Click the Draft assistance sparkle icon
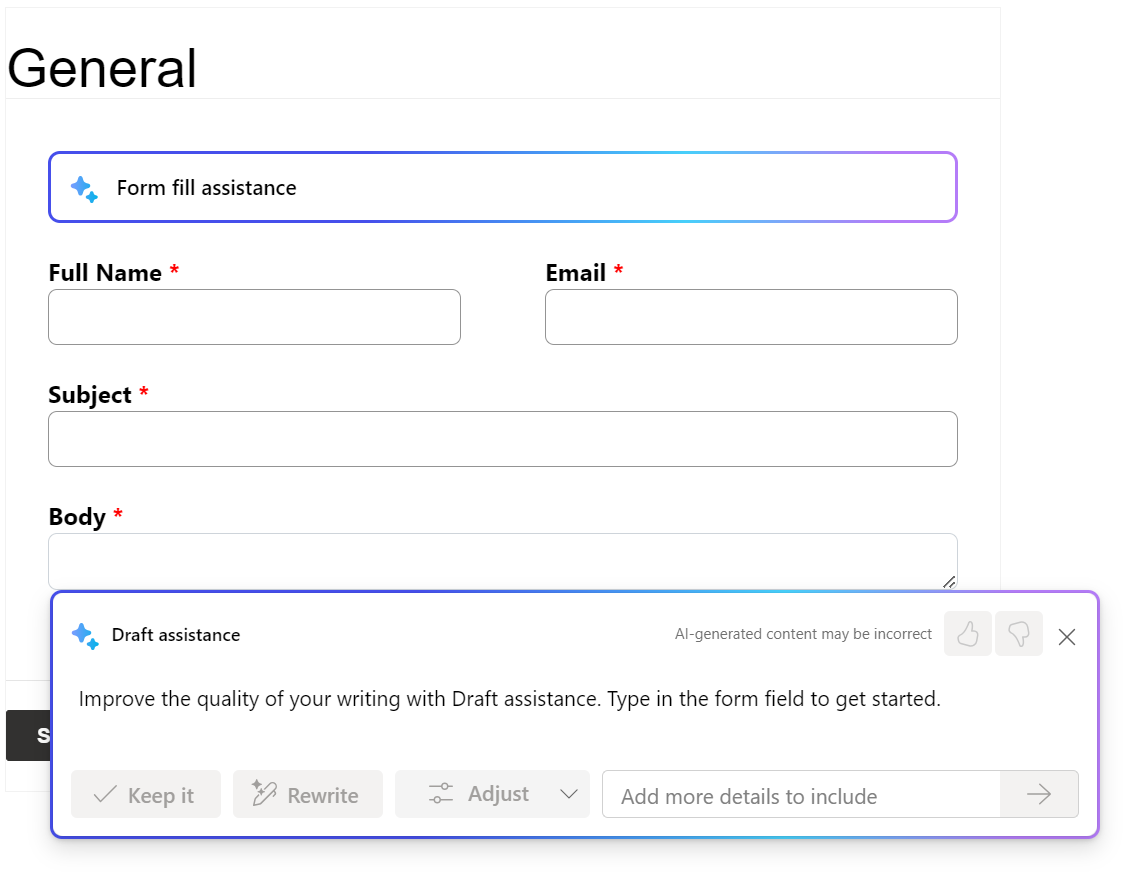1132x884 pixels. [84, 635]
